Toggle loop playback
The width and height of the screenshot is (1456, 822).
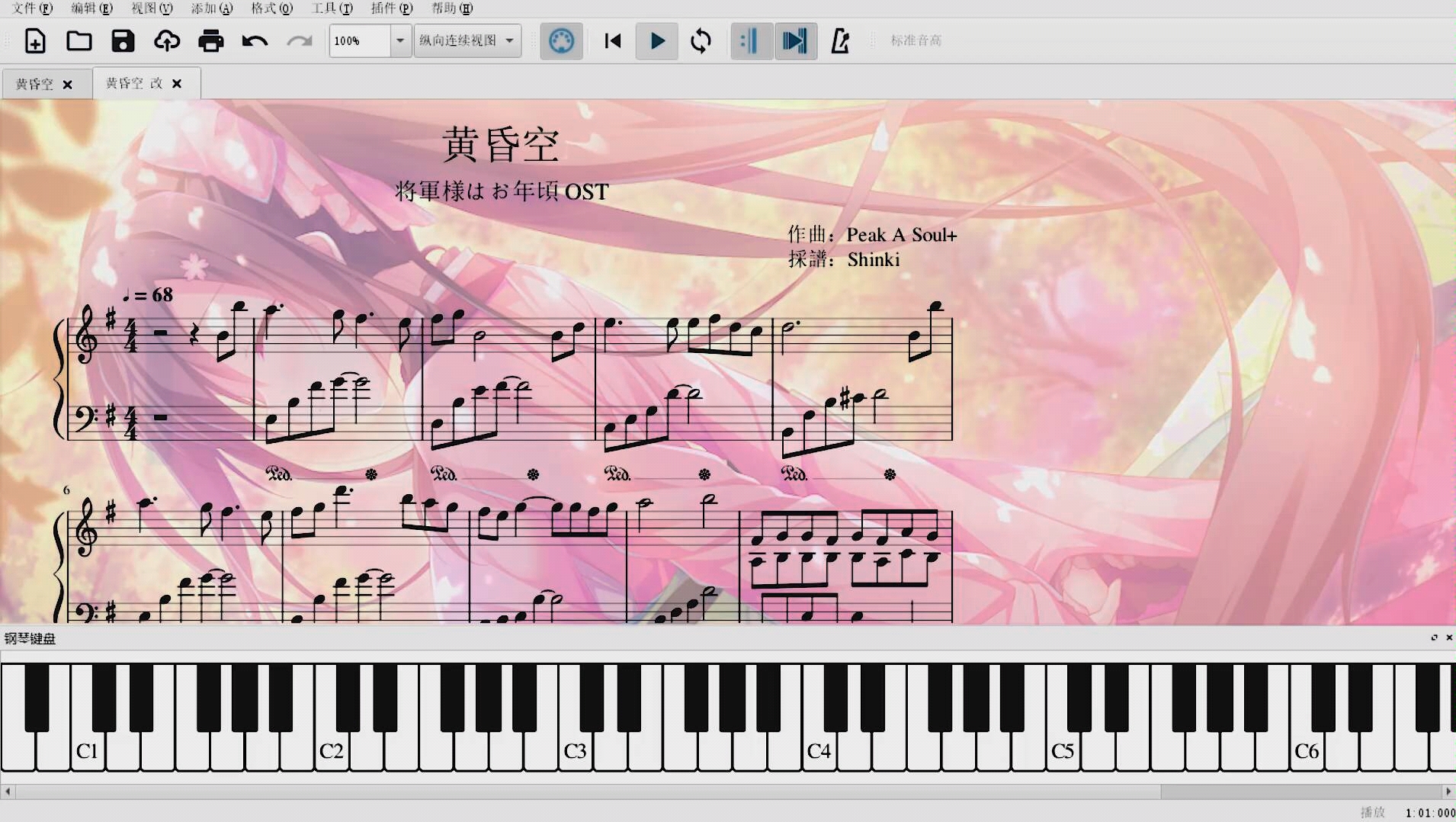coord(701,40)
